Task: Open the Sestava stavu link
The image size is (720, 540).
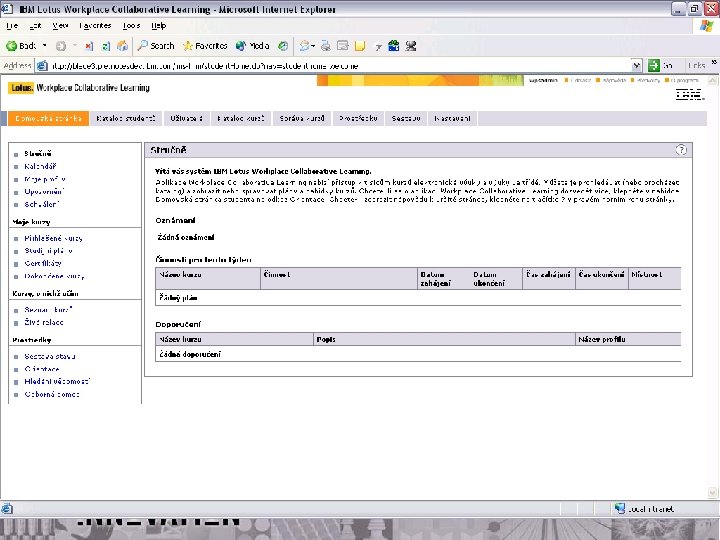Action: click(x=50, y=356)
